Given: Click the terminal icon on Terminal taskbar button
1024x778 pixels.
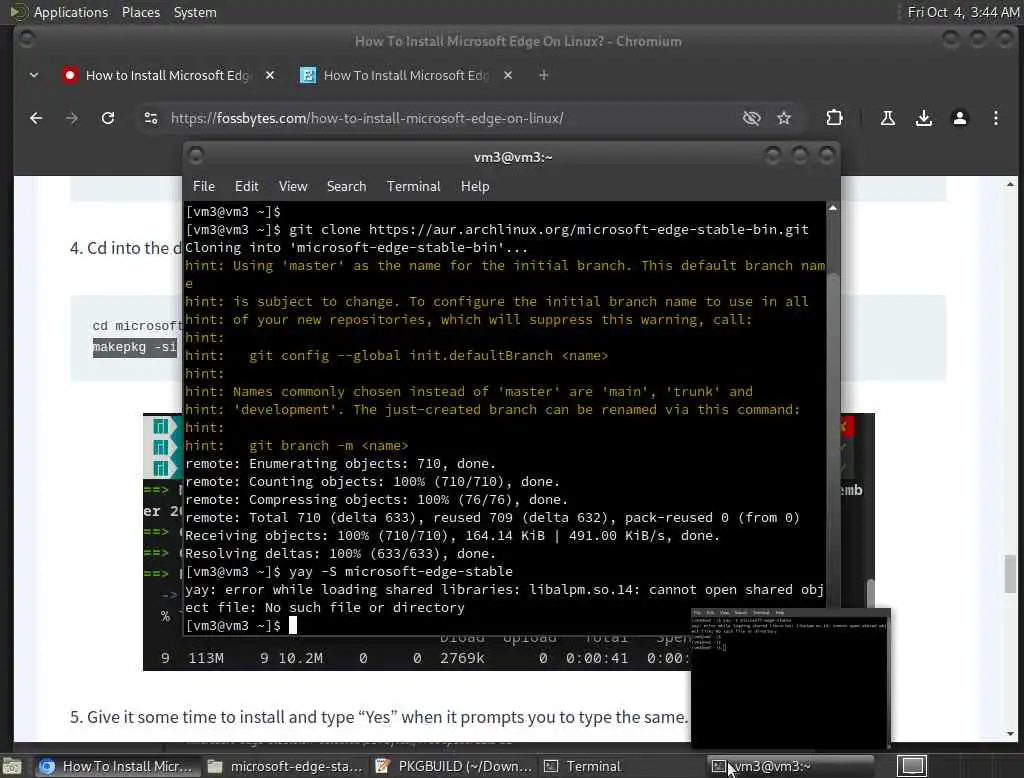Looking at the screenshot, I should point(551,766).
